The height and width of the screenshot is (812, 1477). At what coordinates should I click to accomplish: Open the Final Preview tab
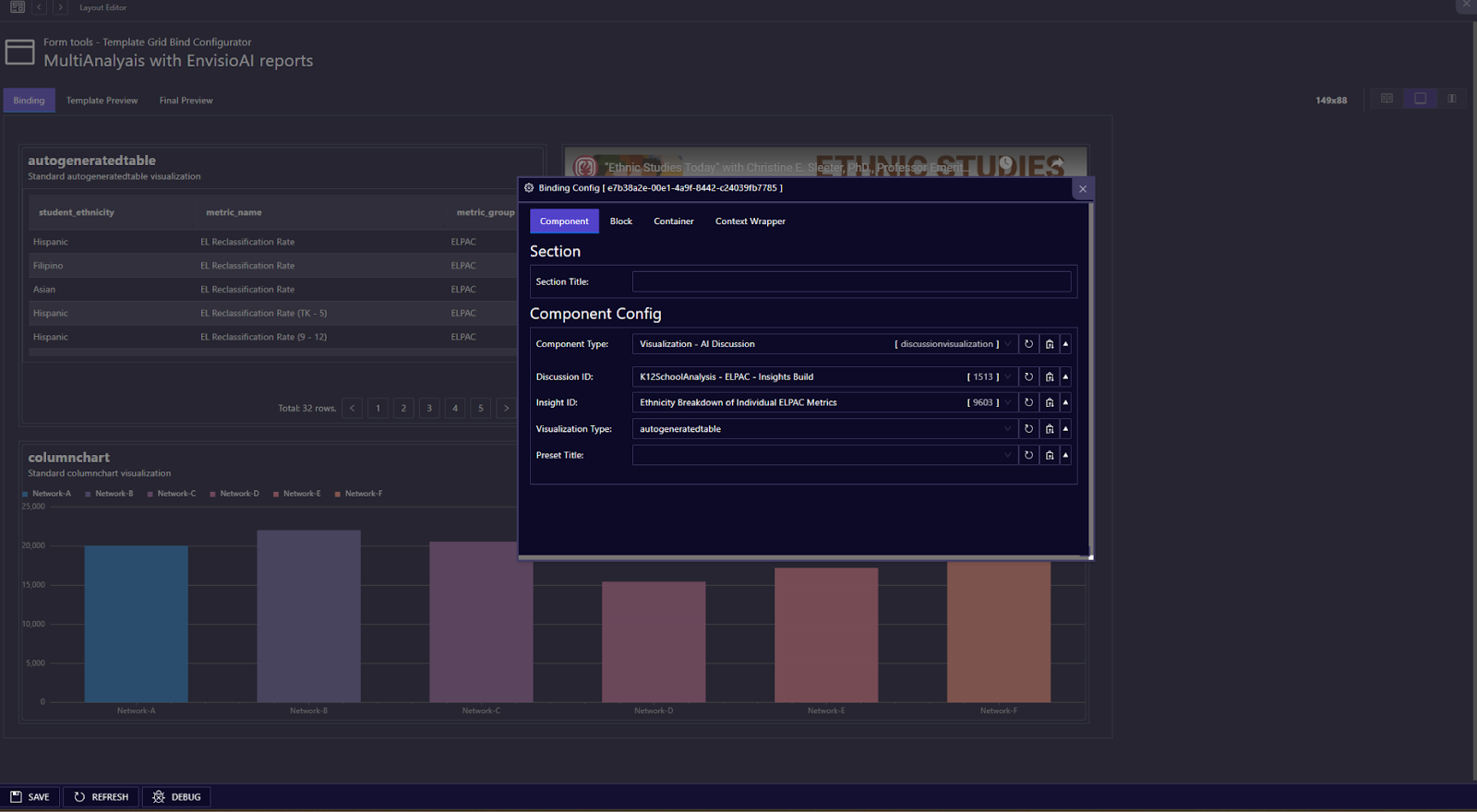click(186, 101)
